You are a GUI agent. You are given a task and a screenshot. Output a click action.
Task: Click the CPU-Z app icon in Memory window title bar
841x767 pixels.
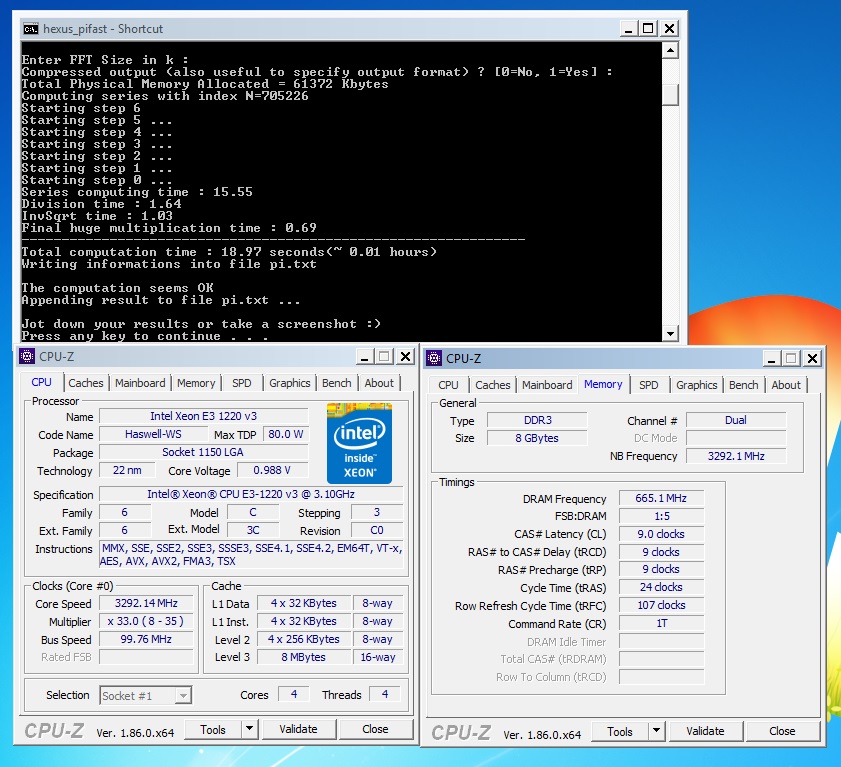[434, 358]
